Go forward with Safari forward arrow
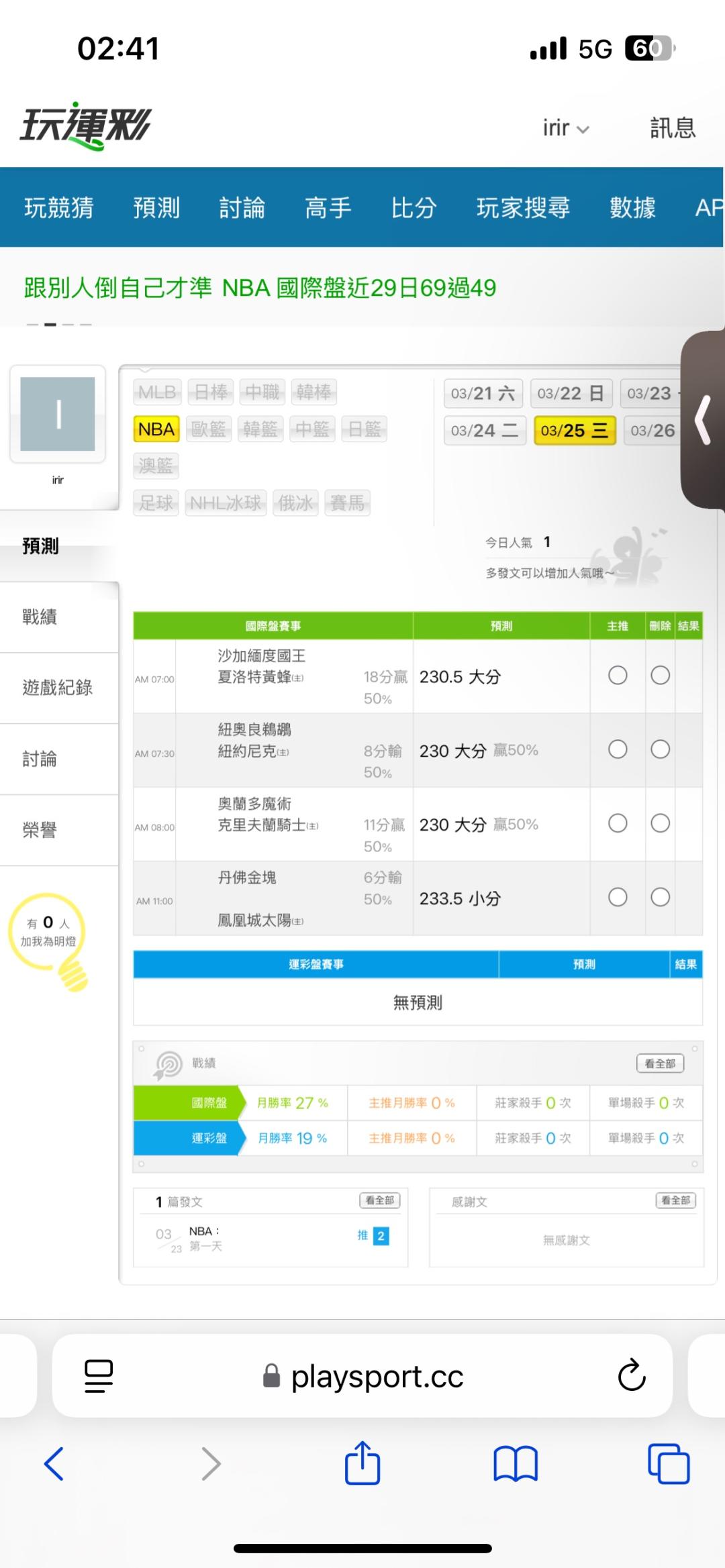Screen dimensions: 725x1568 [x=211, y=1463]
